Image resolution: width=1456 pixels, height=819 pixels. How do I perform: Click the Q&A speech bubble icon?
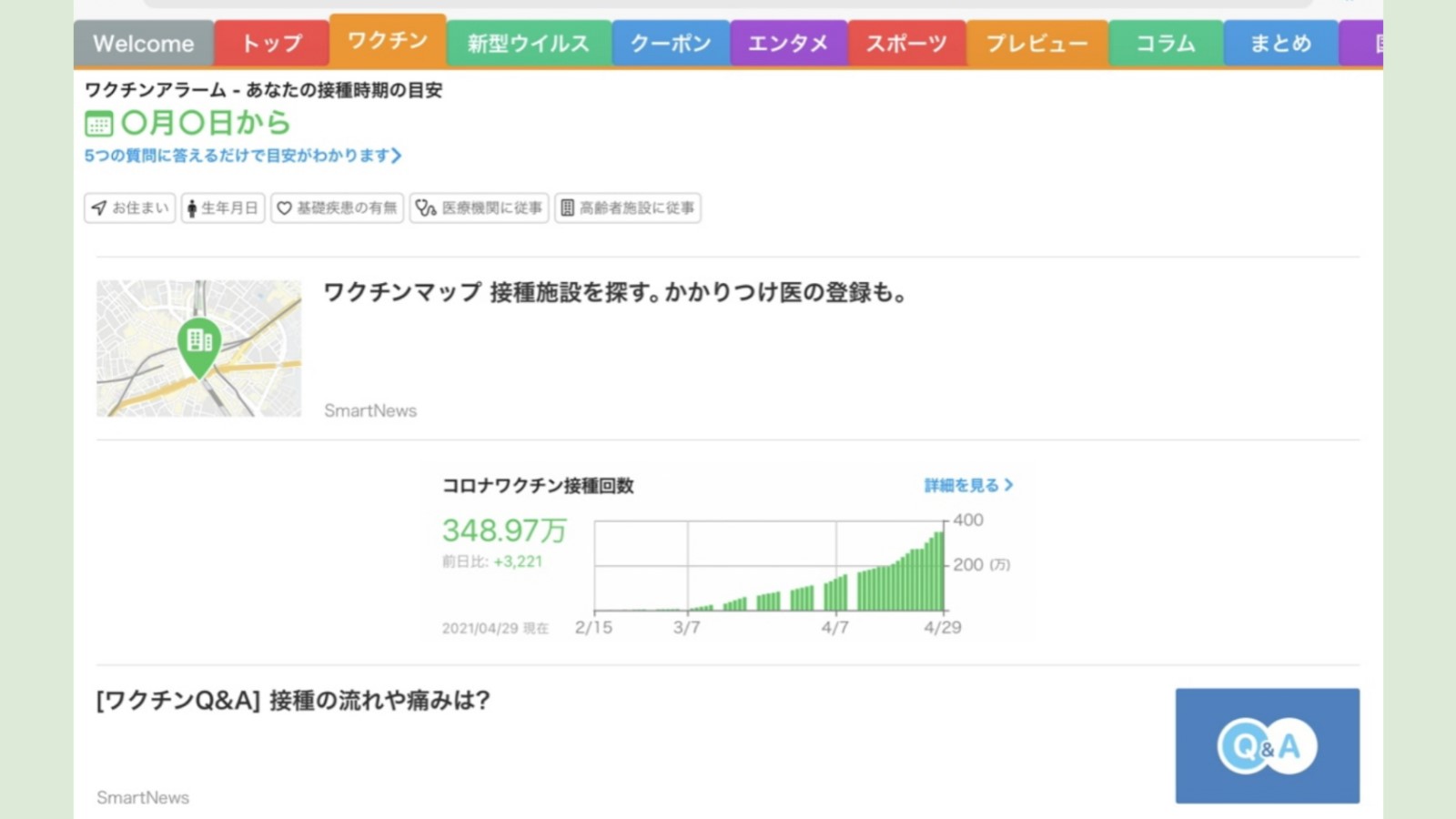(x=1267, y=746)
